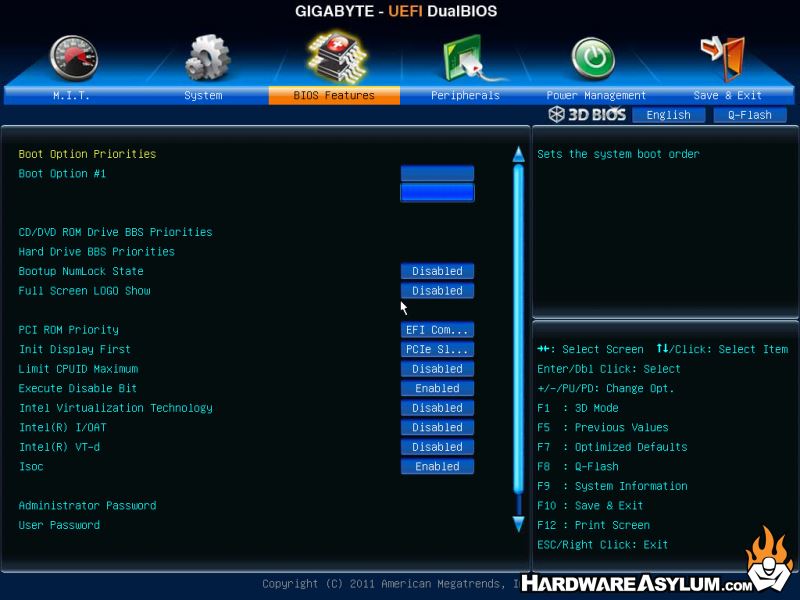Toggle Intel(R) VT-d Disabled value
This screenshot has height=600, width=800.
point(437,447)
